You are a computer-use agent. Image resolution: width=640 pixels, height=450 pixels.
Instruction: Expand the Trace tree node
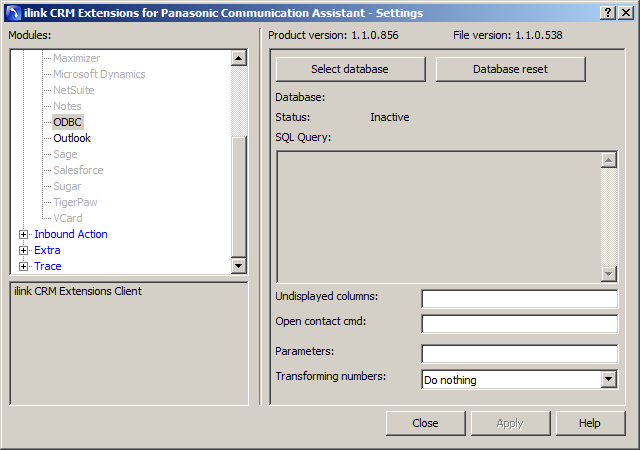click(24, 266)
